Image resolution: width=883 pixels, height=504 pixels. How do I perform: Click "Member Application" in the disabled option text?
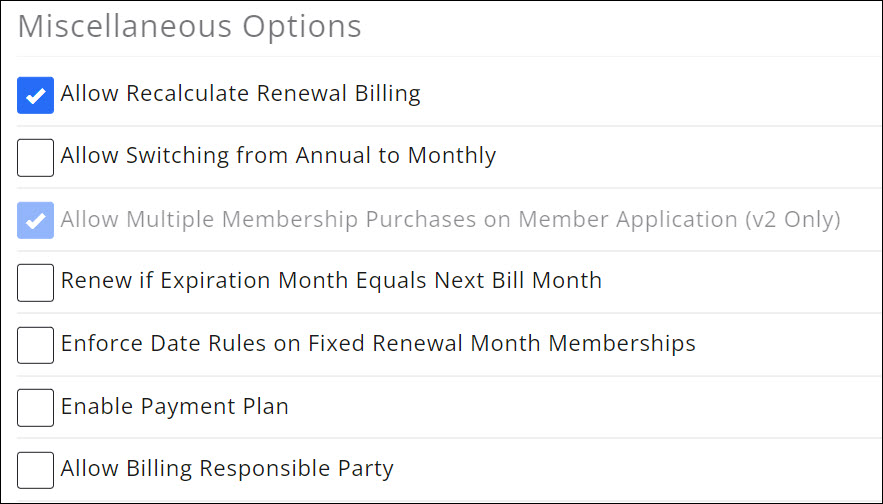click(638, 219)
